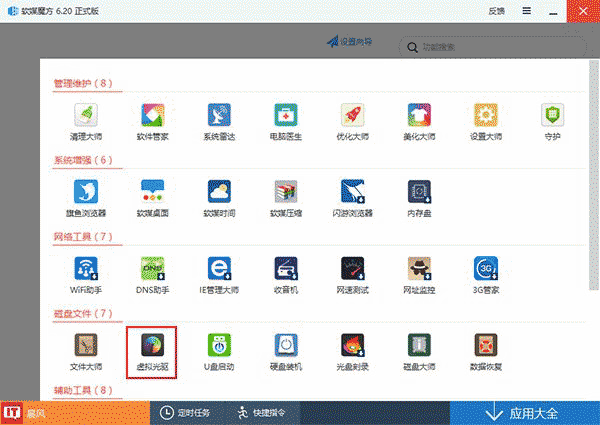Open 文件大师 file master
The image size is (600, 425).
pyautogui.click(x=86, y=352)
